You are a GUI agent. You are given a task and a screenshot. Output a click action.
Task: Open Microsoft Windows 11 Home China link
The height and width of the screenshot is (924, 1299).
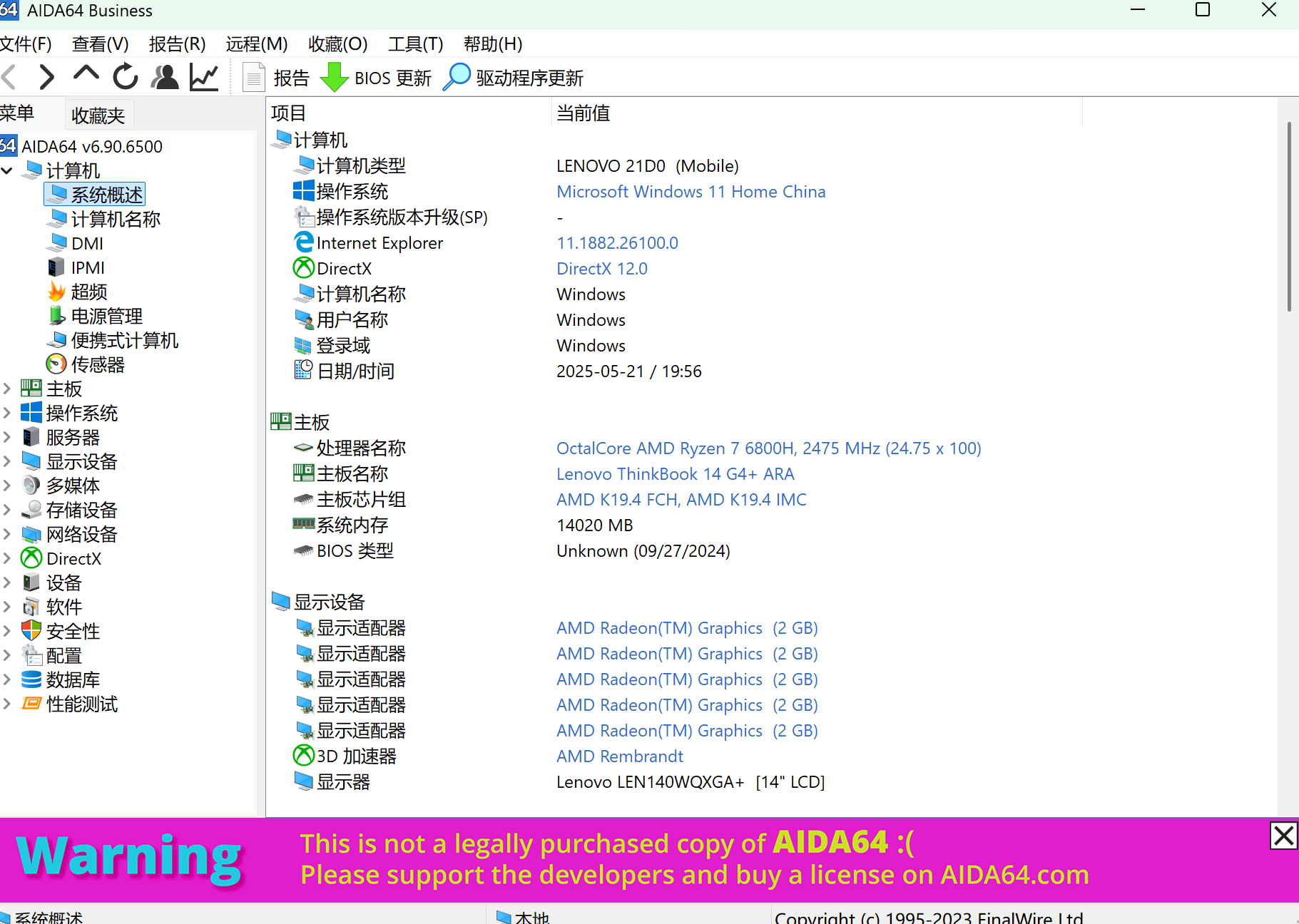(691, 192)
